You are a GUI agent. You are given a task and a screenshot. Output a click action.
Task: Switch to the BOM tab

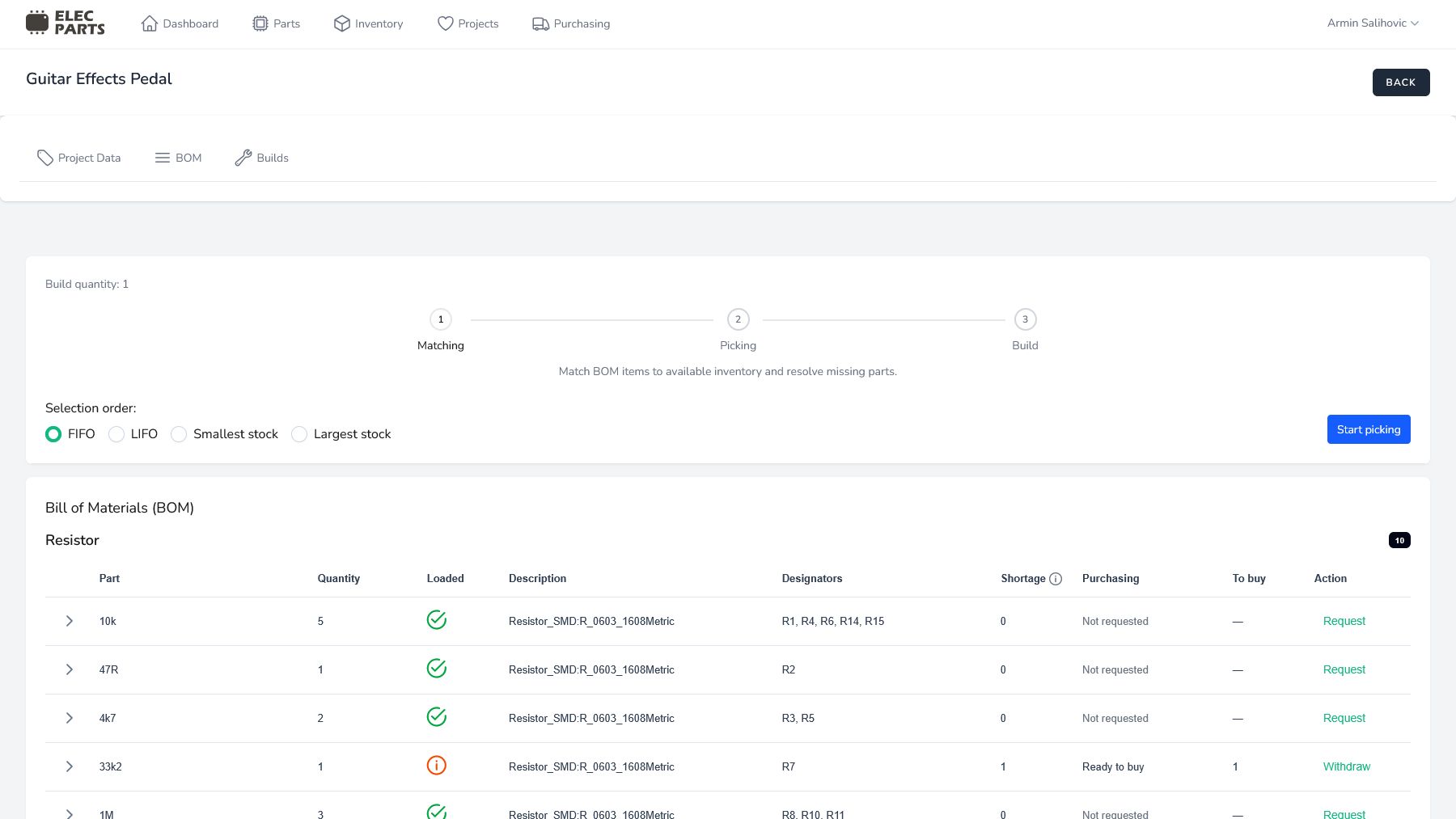(178, 158)
